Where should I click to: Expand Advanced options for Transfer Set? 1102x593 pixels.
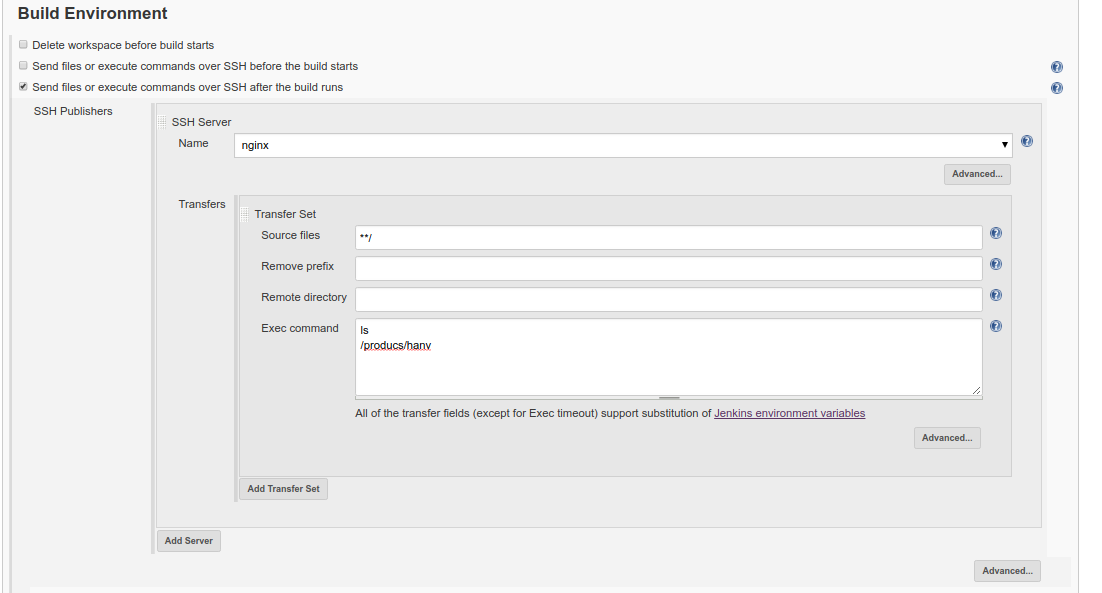pyautogui.click(x=947, y=438)
